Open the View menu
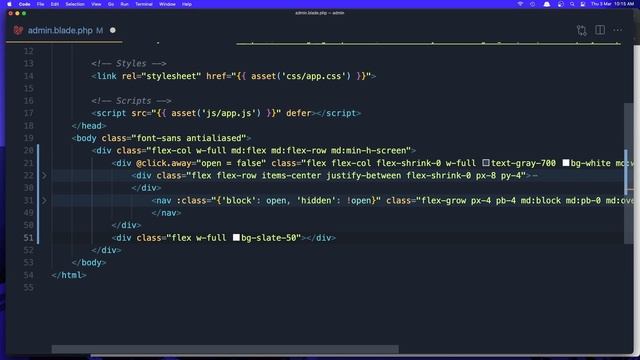 coord(96,4)
